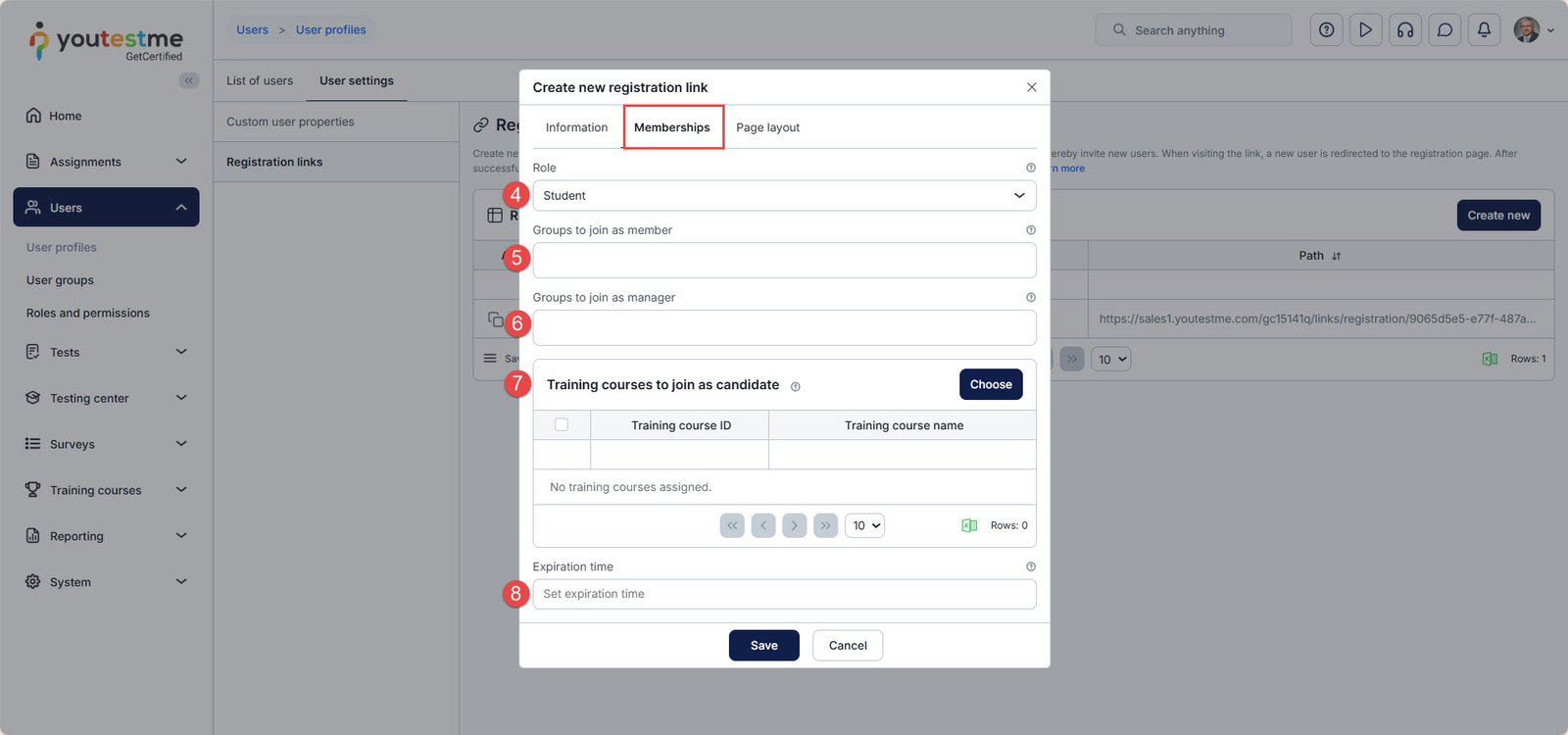Expand the System menu chevron

tap(181, 582)
